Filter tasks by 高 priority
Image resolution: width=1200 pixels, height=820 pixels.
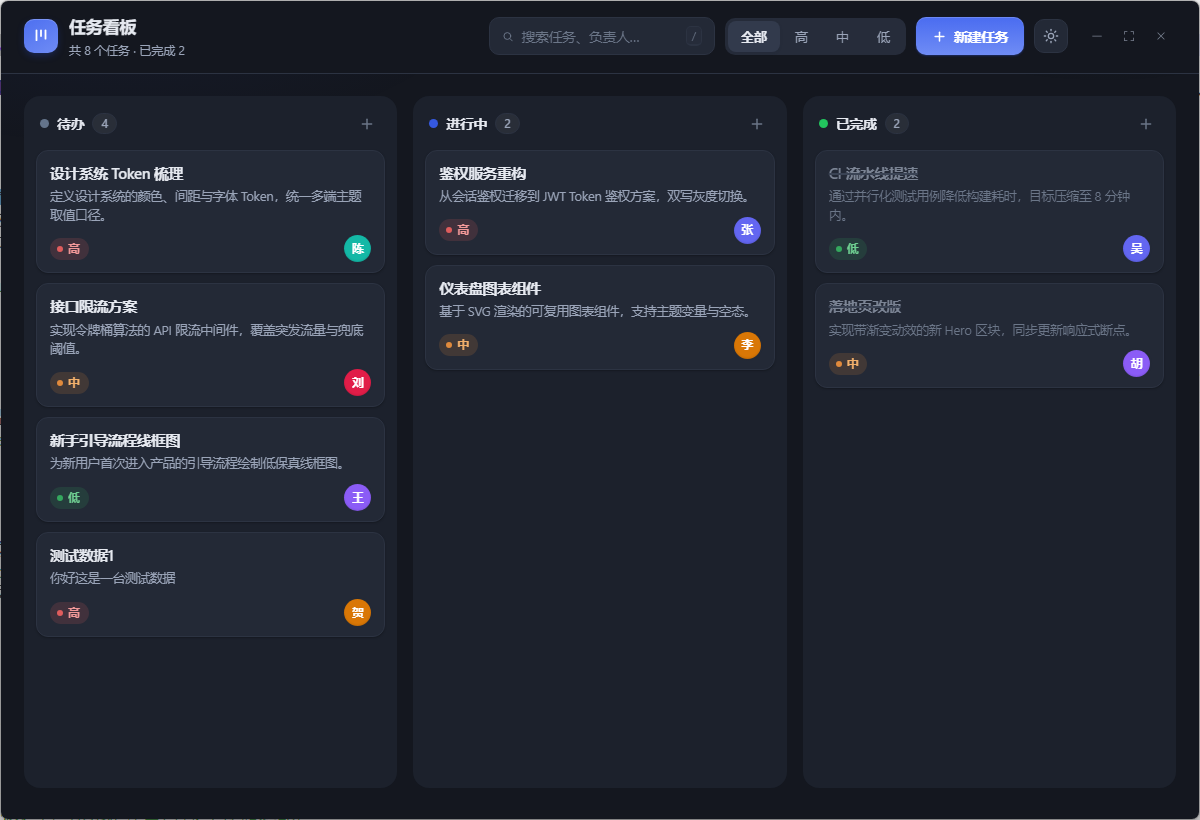coord(801,37)
